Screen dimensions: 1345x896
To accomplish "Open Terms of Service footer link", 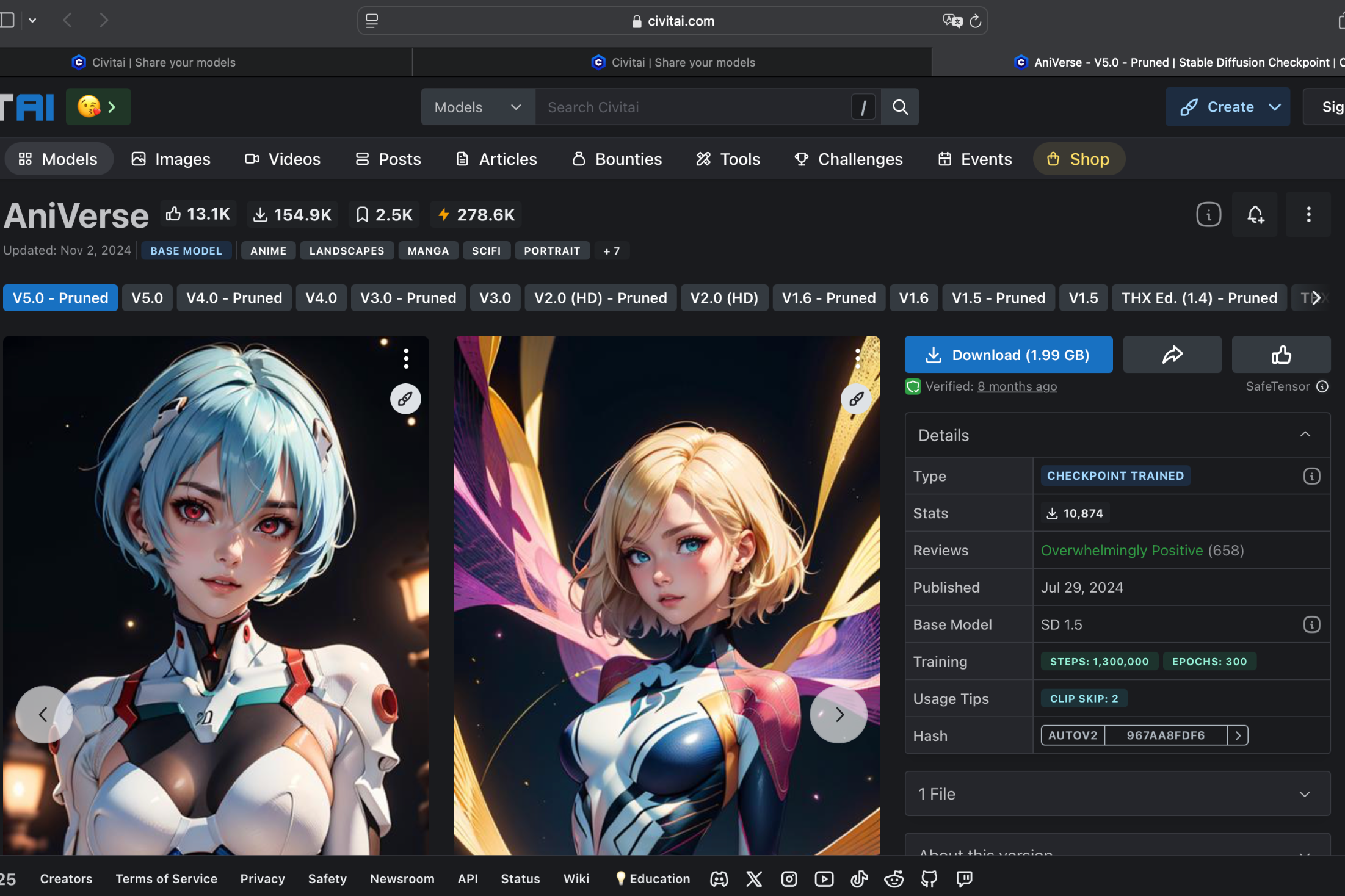I will [x=167, y=879].
